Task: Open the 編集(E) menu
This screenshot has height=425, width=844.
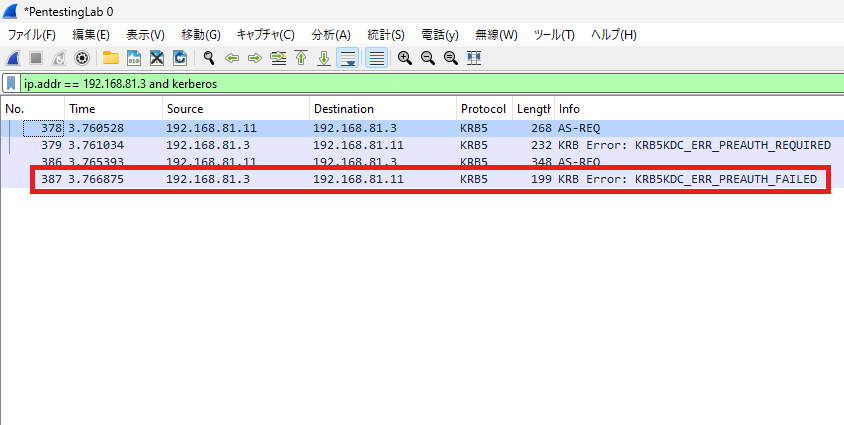Action: pos(91,35)
